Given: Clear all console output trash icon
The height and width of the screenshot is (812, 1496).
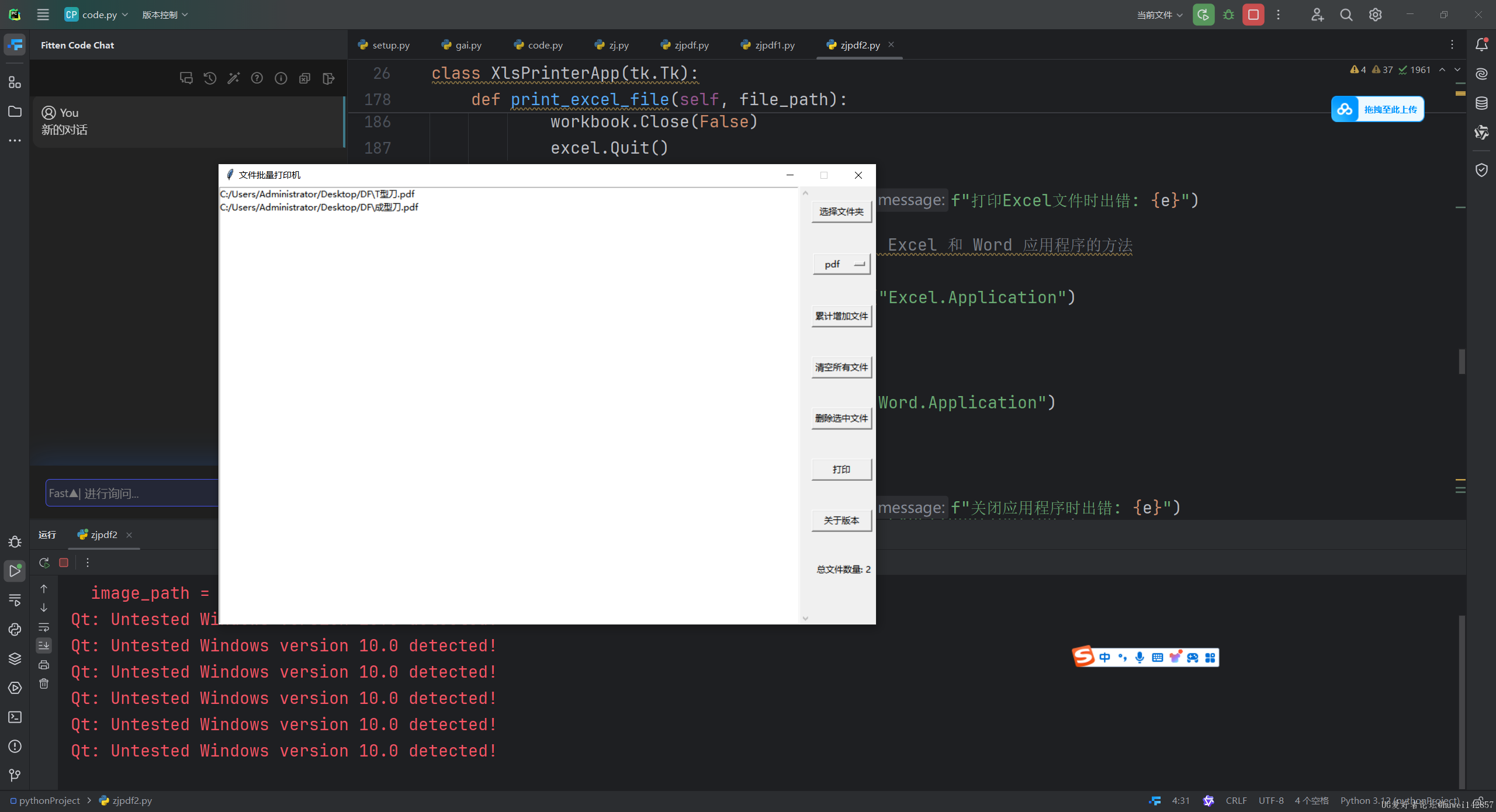Looking at the screenshot, I should (44, 683).
